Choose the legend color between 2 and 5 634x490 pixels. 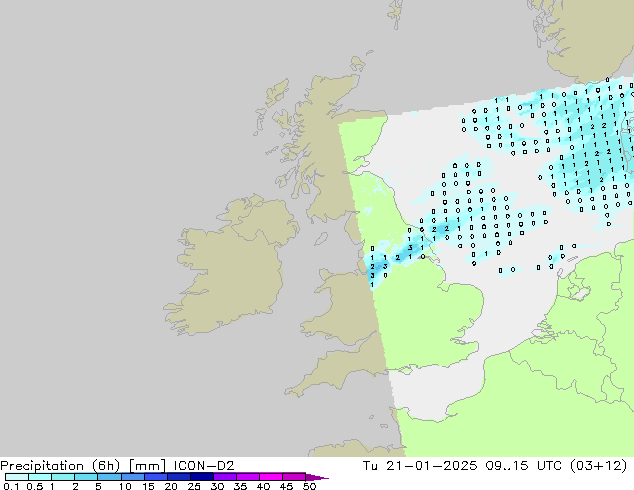(x=86, y=477)
